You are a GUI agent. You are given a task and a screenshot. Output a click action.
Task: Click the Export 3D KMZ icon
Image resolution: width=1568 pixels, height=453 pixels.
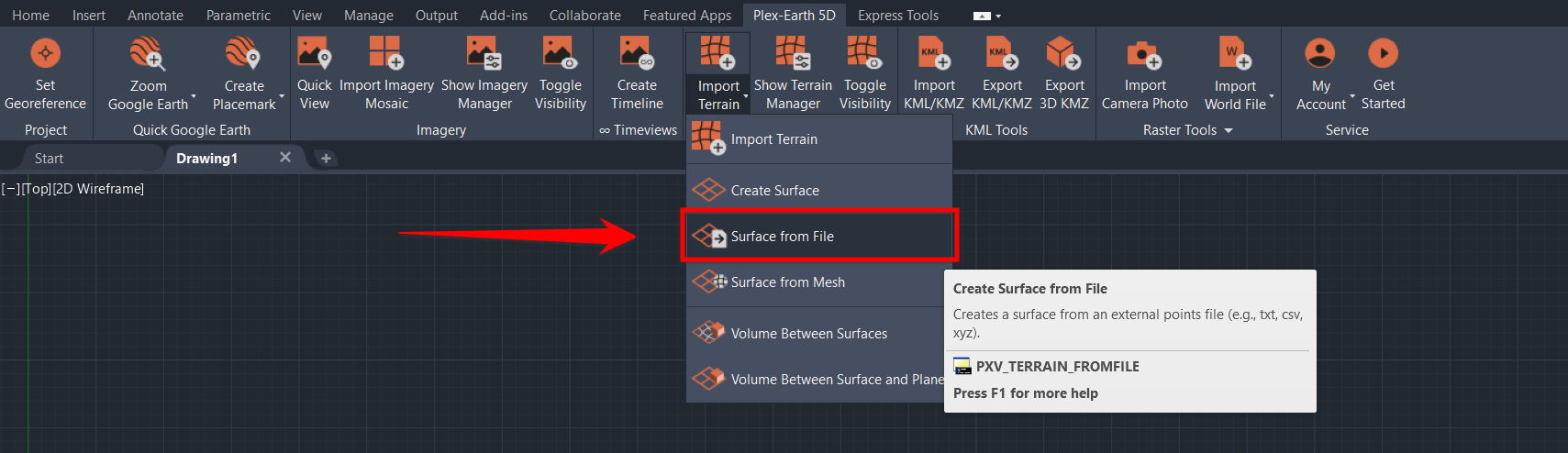[x=1063, y=52]
